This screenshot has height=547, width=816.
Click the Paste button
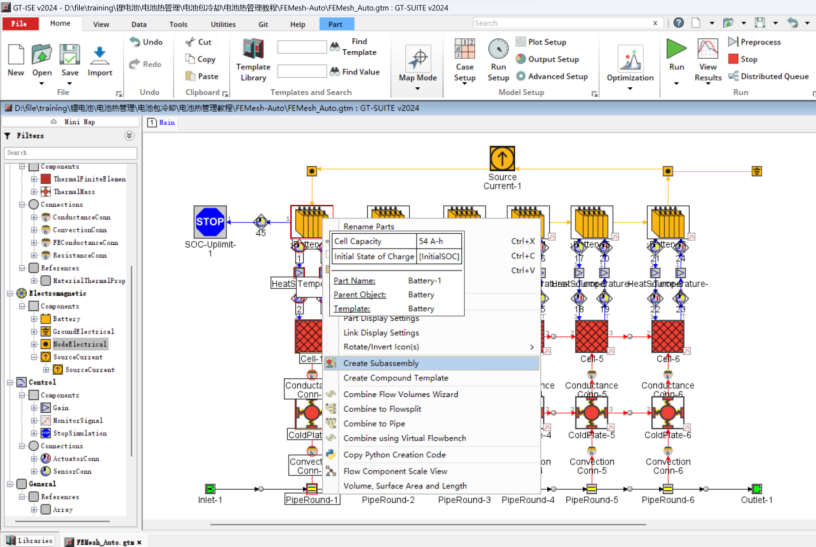[202, 76]
